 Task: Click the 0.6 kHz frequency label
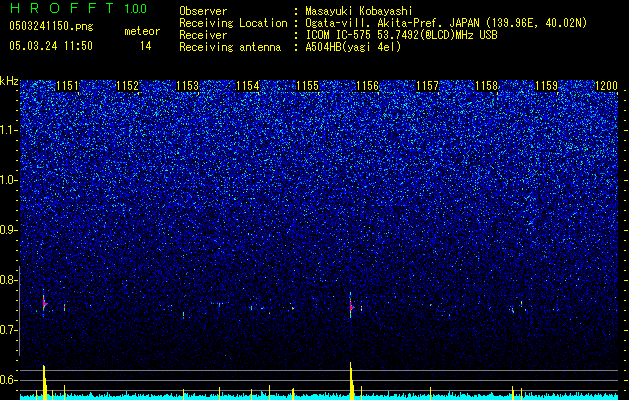coord(9,380)
